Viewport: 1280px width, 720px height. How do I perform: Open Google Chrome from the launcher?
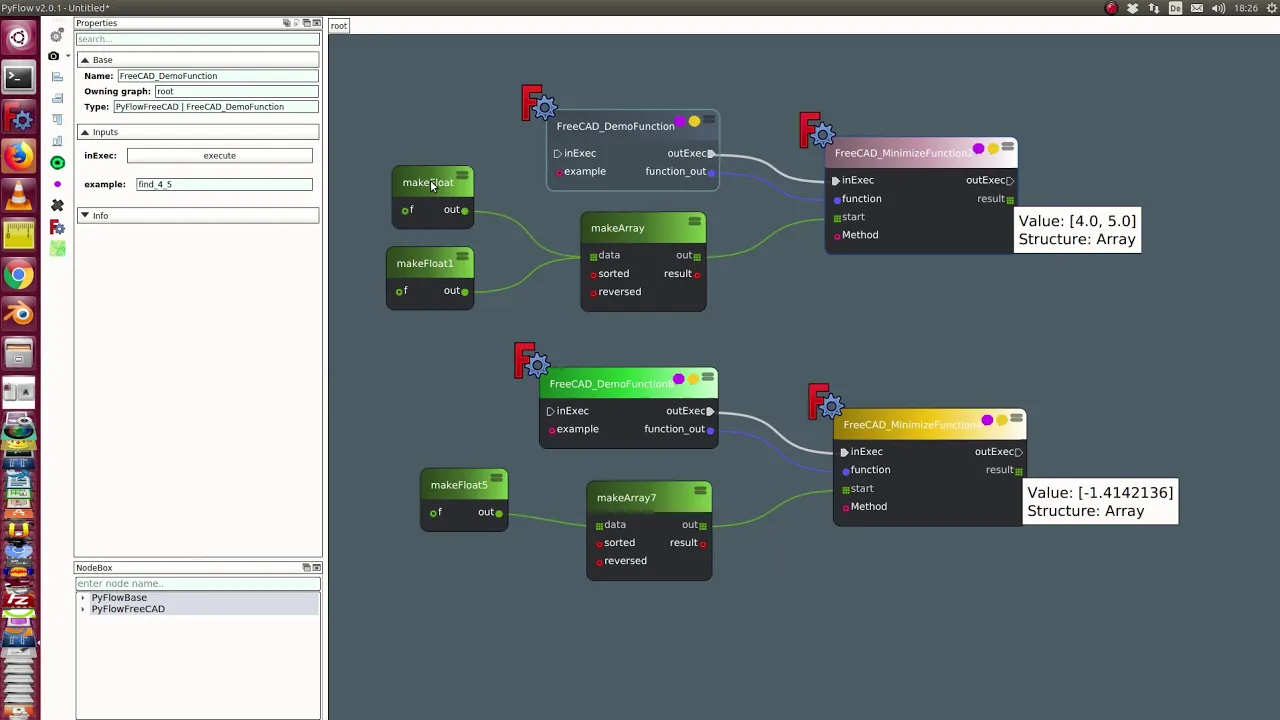click(x=18, y=275)
